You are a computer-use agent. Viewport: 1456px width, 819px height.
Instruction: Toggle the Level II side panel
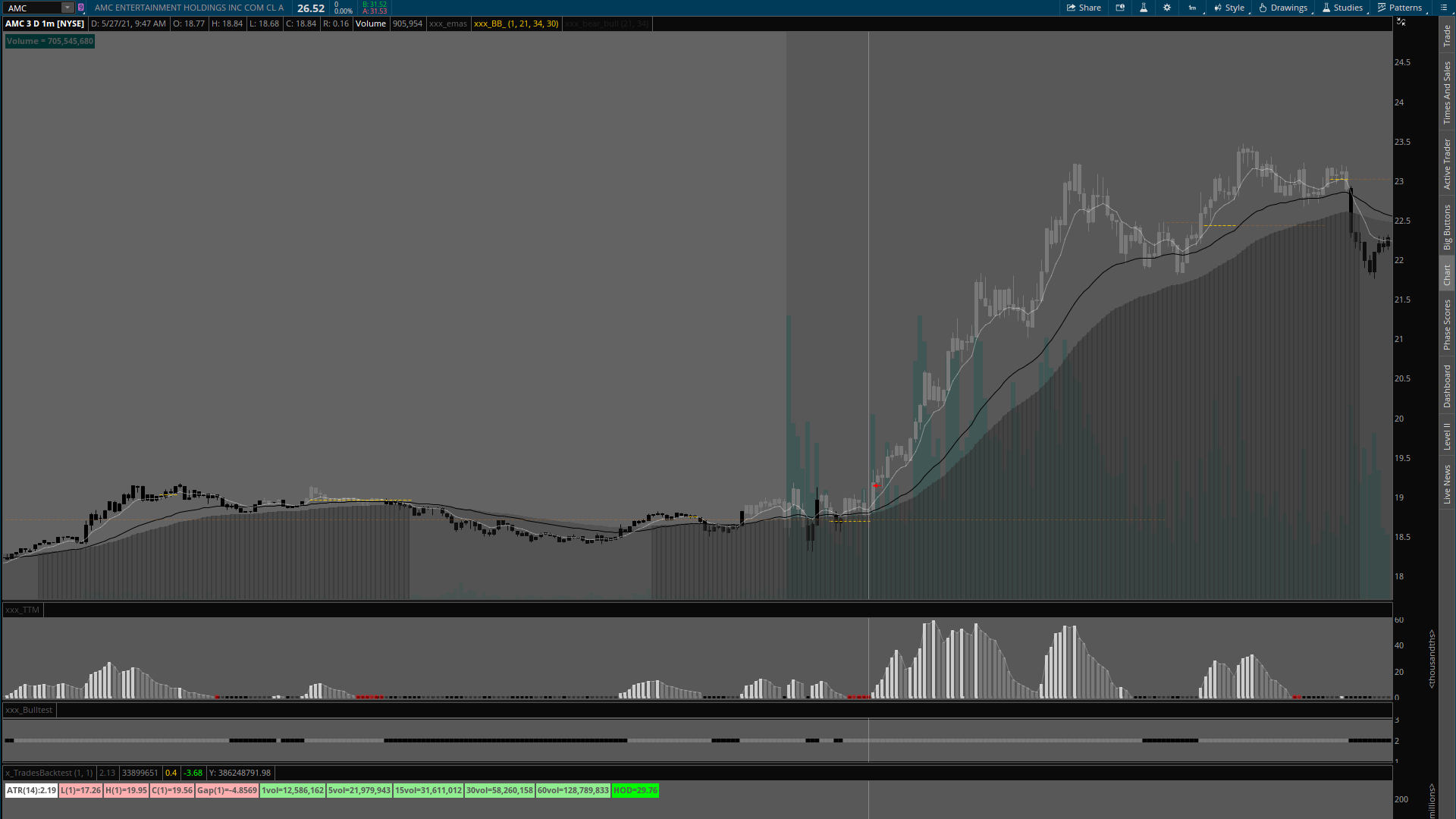1447,436
